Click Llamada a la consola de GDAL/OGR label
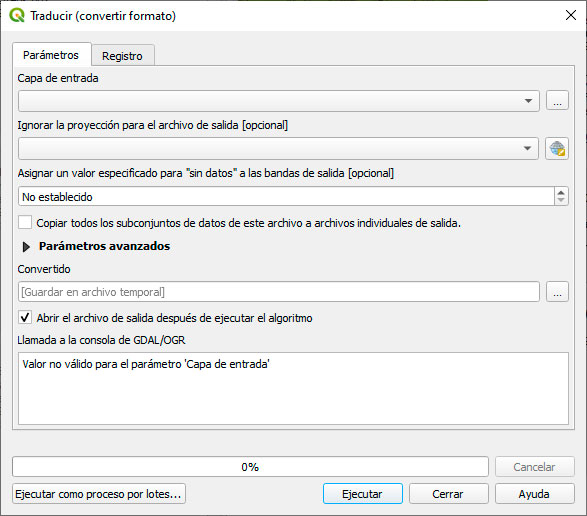 tap(101, 340)
